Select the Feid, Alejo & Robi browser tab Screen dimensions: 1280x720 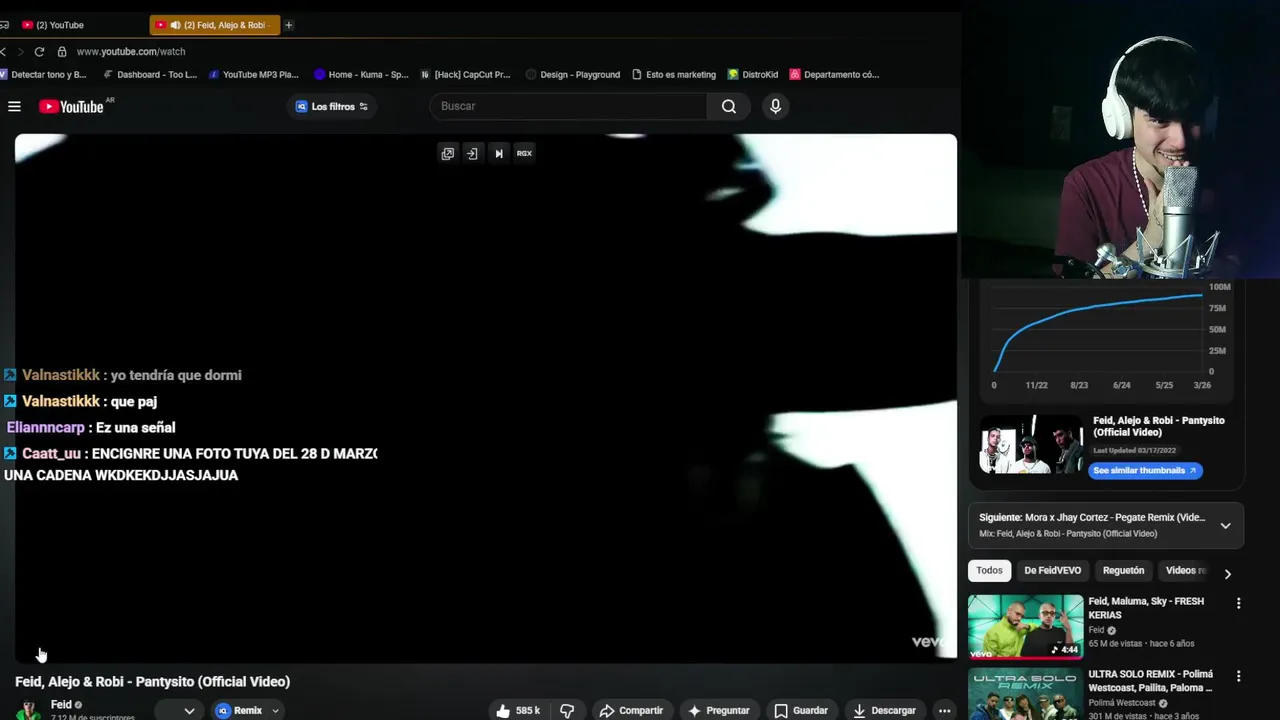(x=214, y=25)
